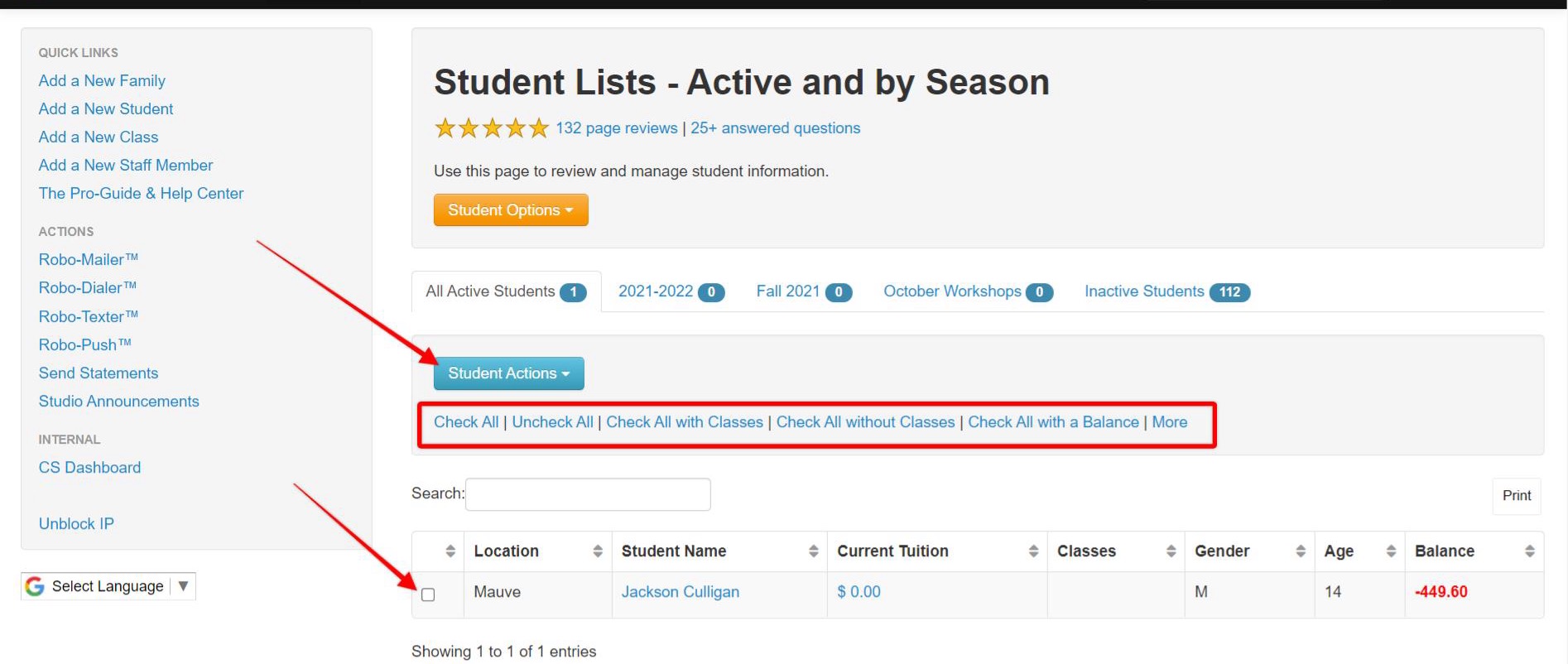Image resolution: width=1568 pixels, height=664 pixels.
Task: Click Uncheck All link
Action: pos(552,422)
